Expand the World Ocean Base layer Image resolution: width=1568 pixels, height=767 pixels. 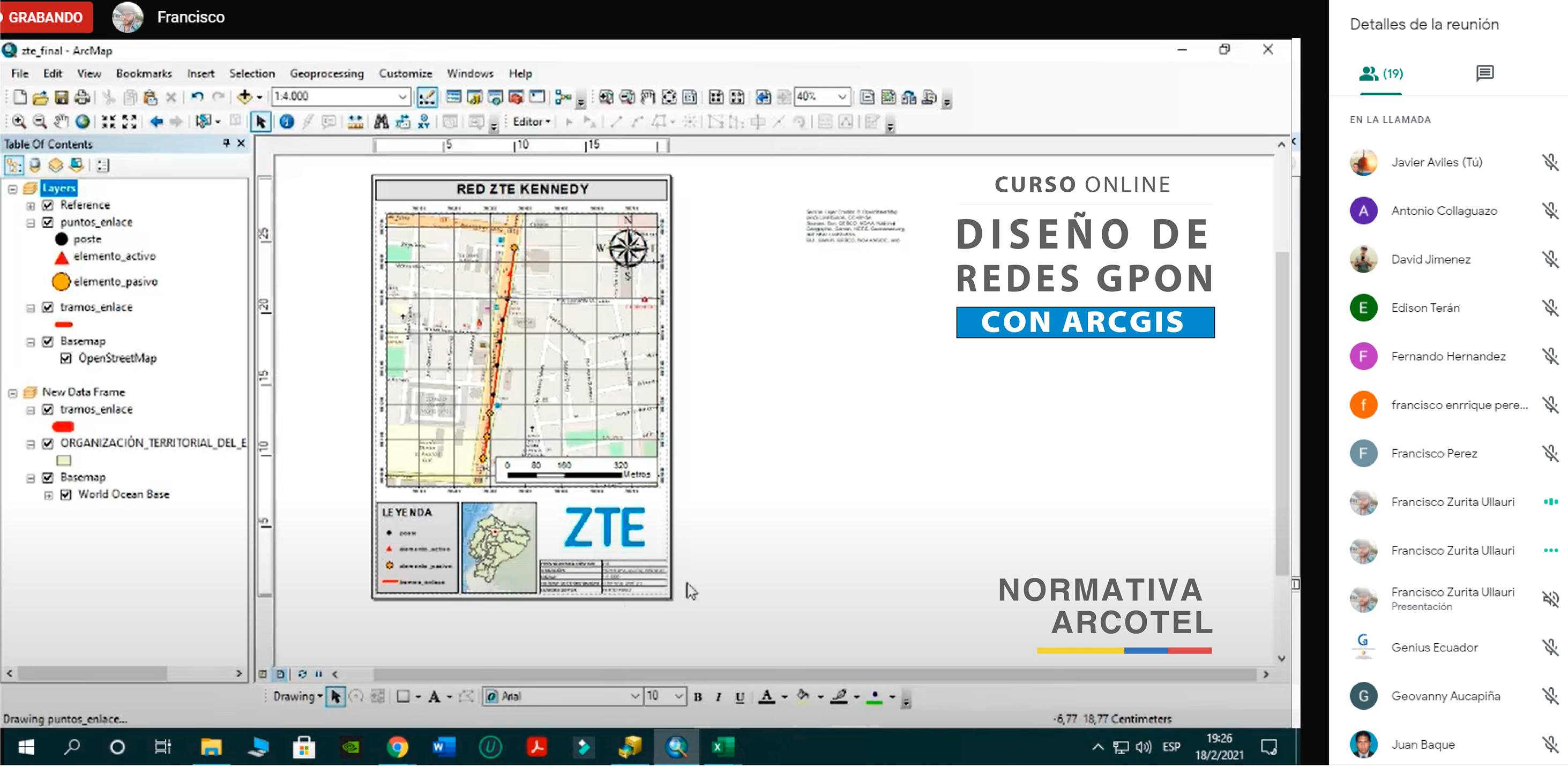49,495
